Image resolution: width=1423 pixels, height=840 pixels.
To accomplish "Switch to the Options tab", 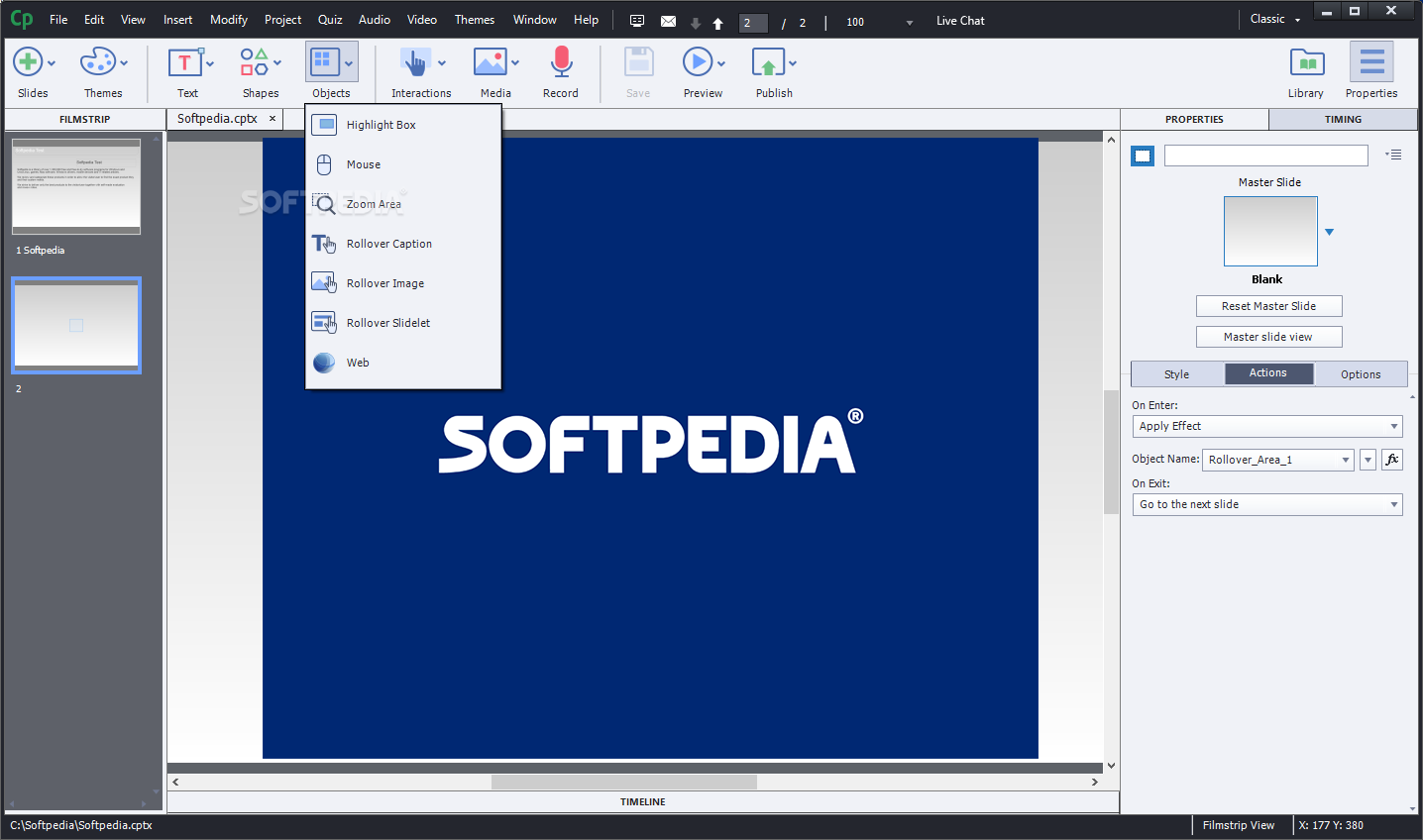I will click(1361, 374).
